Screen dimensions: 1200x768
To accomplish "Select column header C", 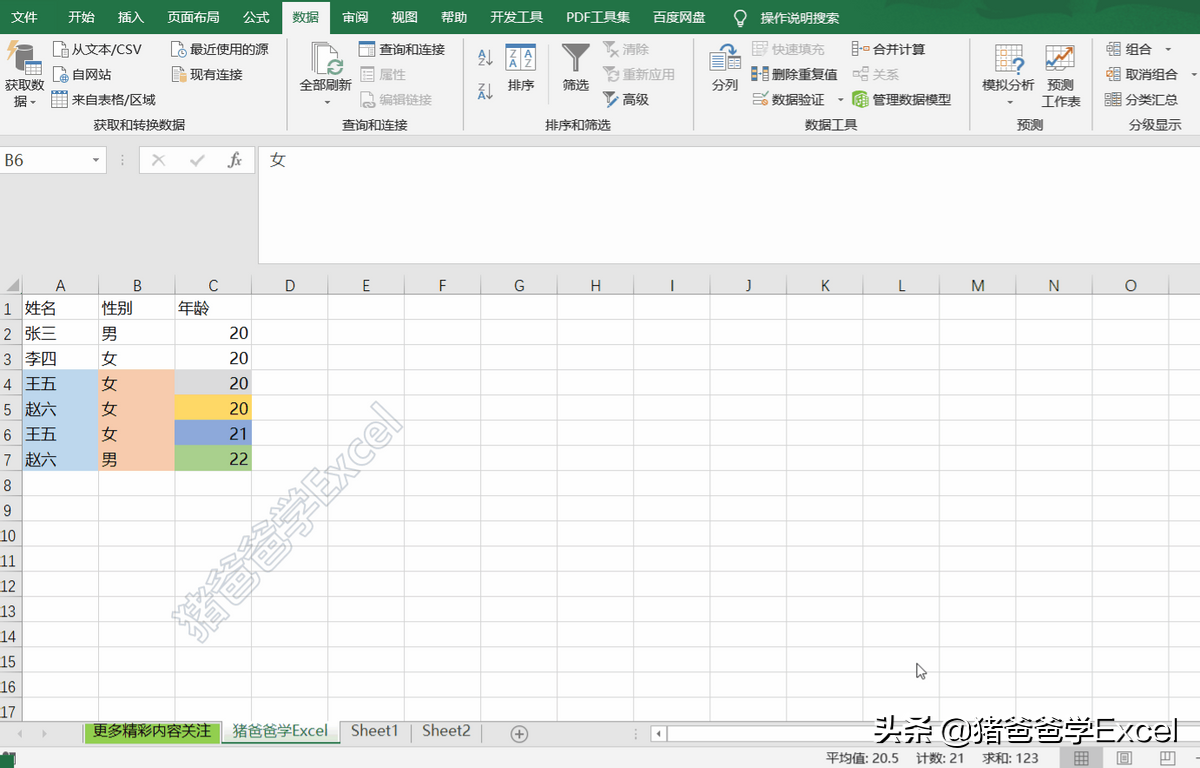I will pos(213,286).
